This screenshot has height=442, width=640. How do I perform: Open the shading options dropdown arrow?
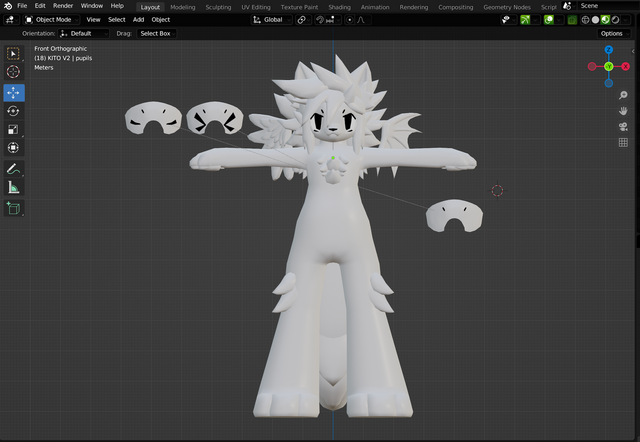(x=626, y=20)
